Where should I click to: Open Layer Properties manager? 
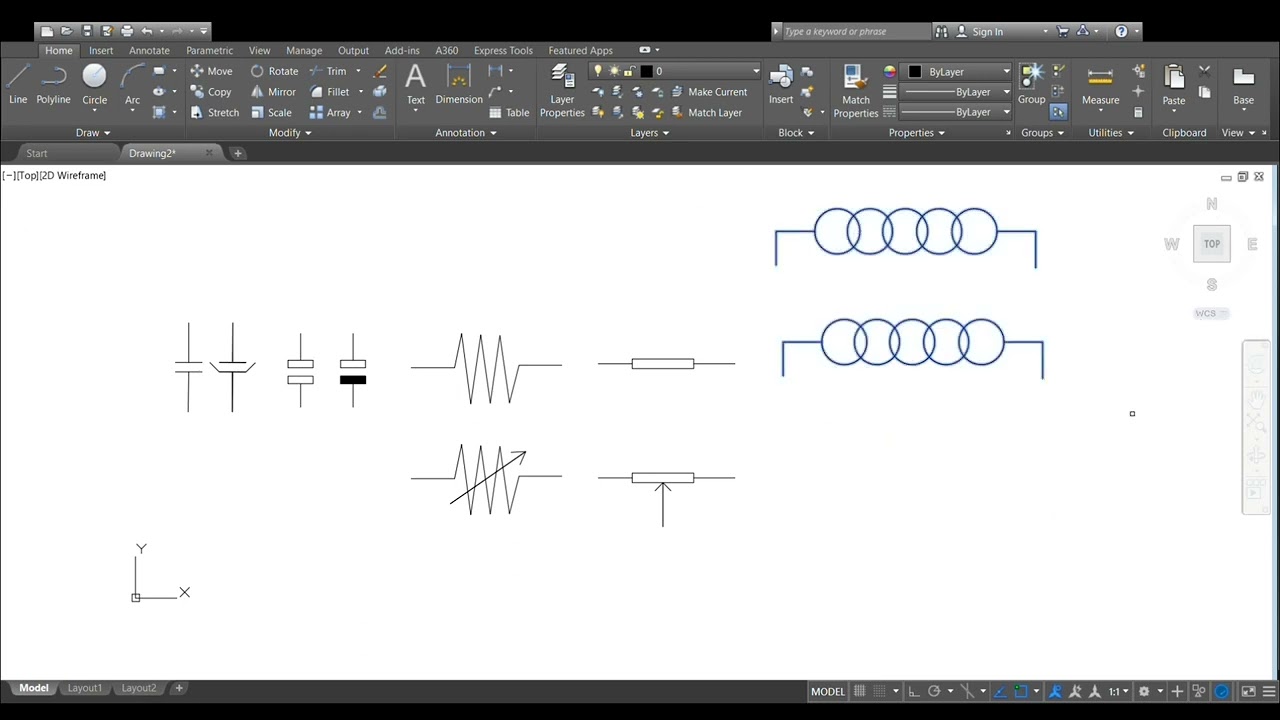[x=562, y=90]
